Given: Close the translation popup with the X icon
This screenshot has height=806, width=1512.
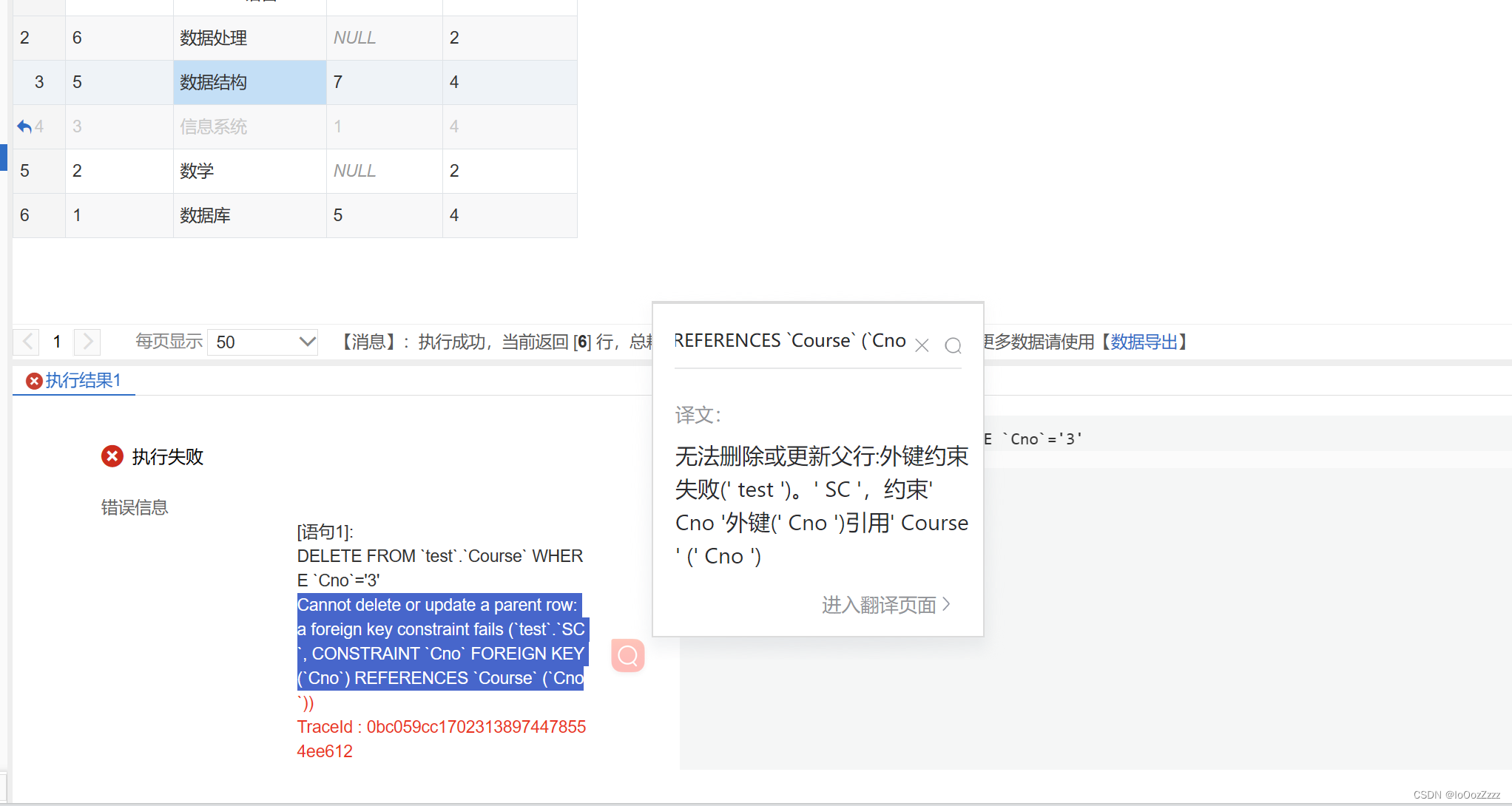Looking at the screenshot, I should coord(922,345).
